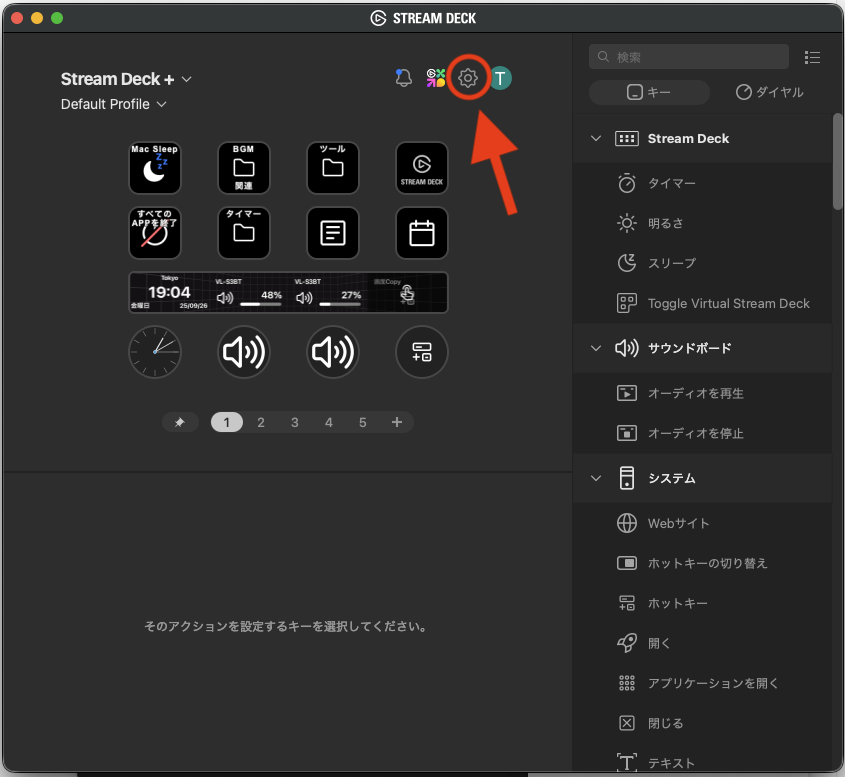845x777 pixels.
Task: Select the Mac Sleep key
Action: click(155, 168)
